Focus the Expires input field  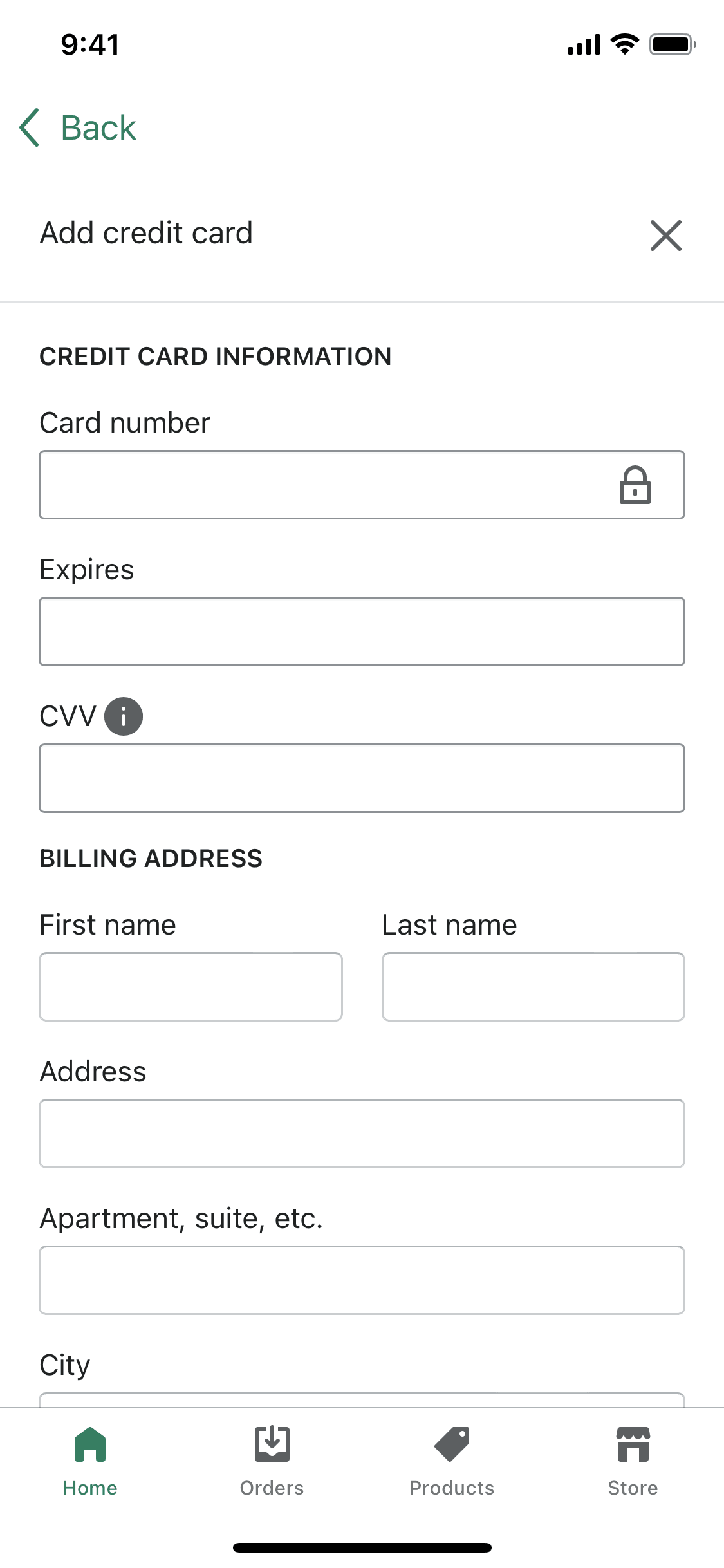point(362,631)
